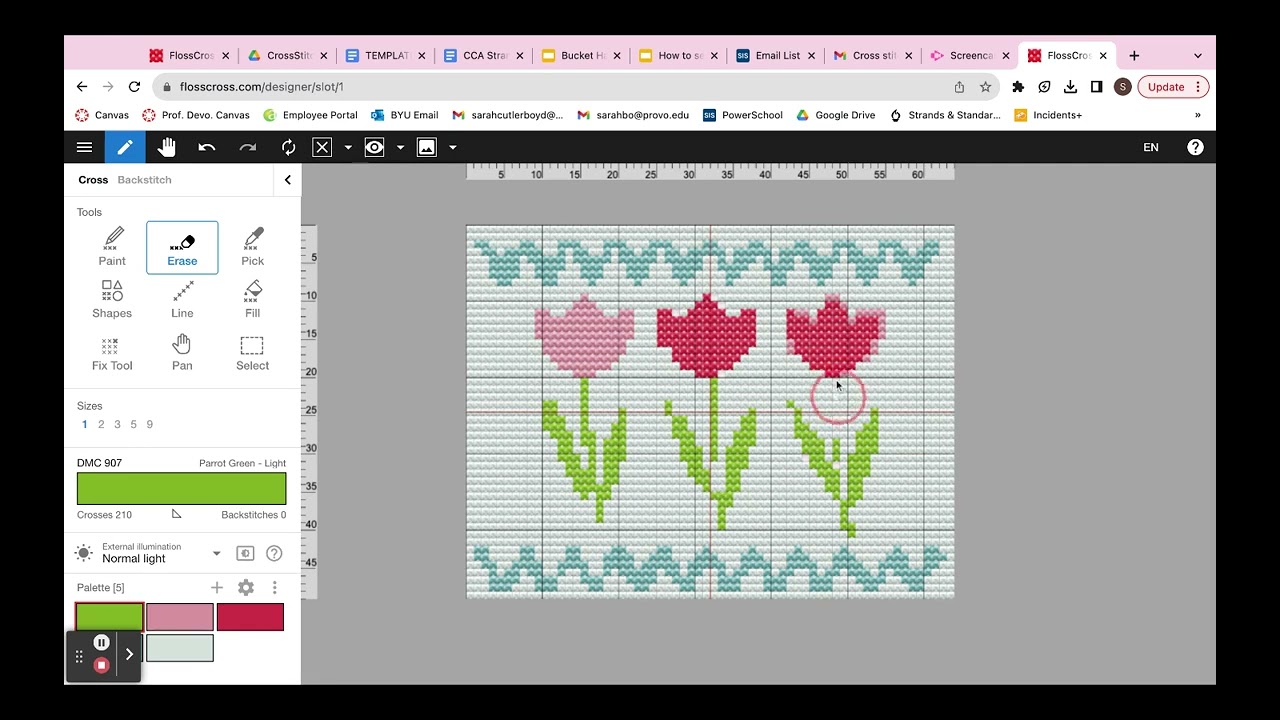The image size is (1280, 720).
Task: Select the Erase tool
Action: click(182, 247)
